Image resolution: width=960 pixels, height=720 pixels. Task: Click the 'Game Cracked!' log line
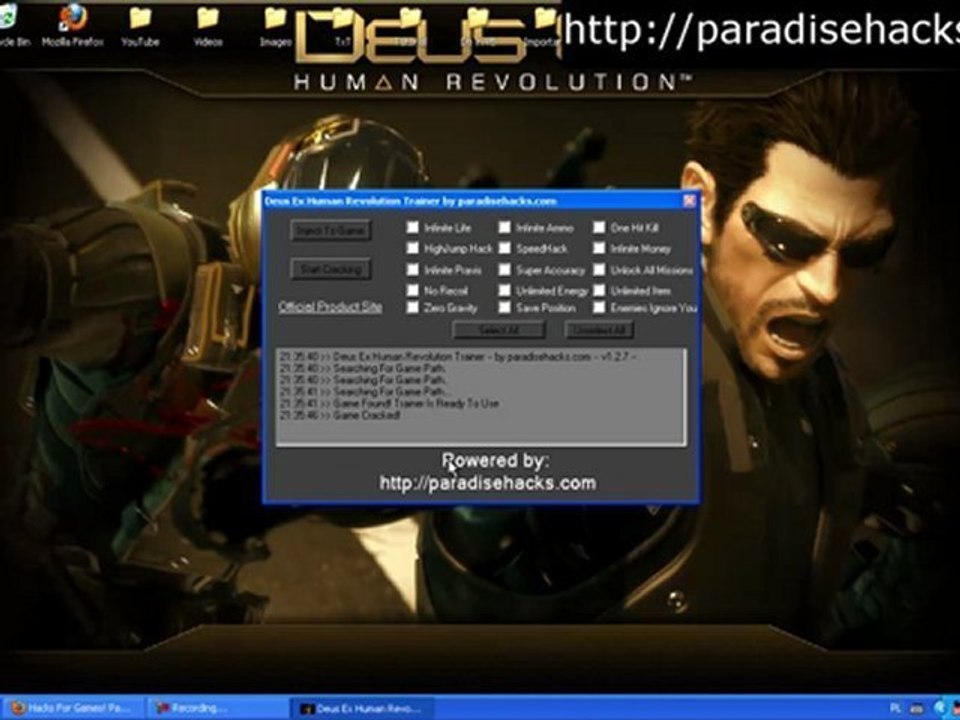[340, 415]
